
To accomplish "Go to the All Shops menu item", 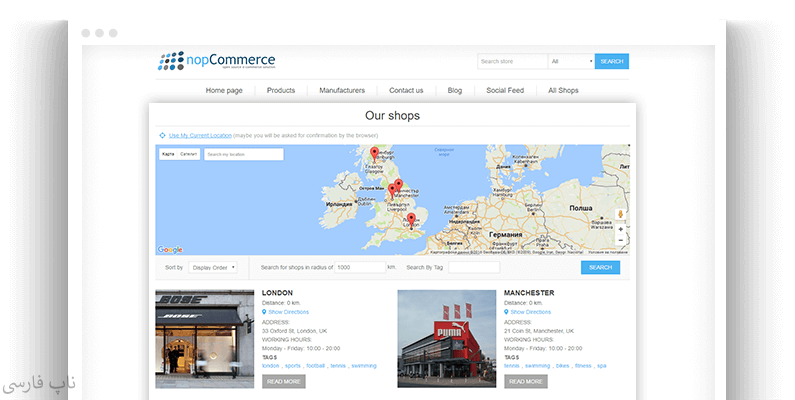I will pyautogui.click(x=563, y=91).
